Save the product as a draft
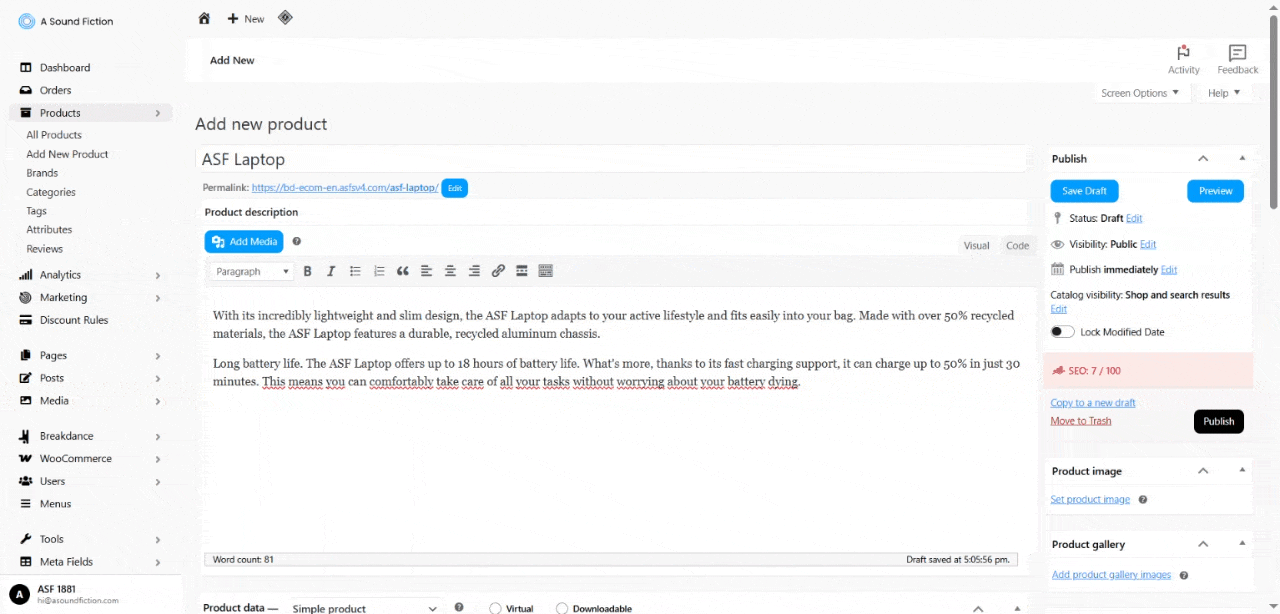The height and width of the screenshot is (614, 1280). click(x=1084, y=190)
